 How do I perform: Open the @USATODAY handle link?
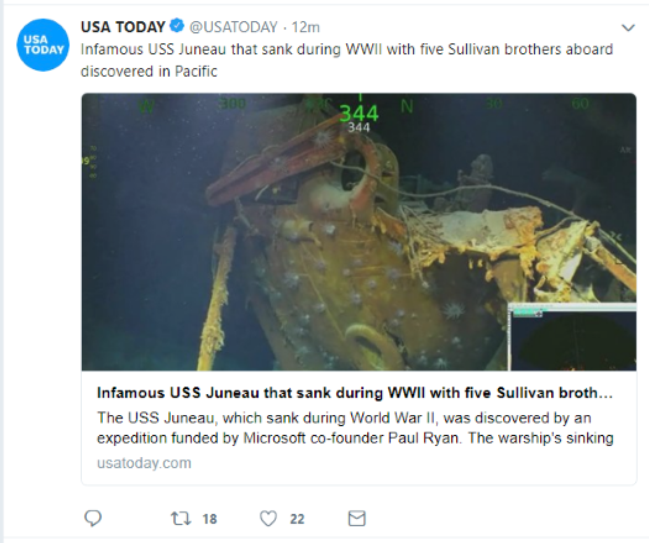(x=233, y=27)
